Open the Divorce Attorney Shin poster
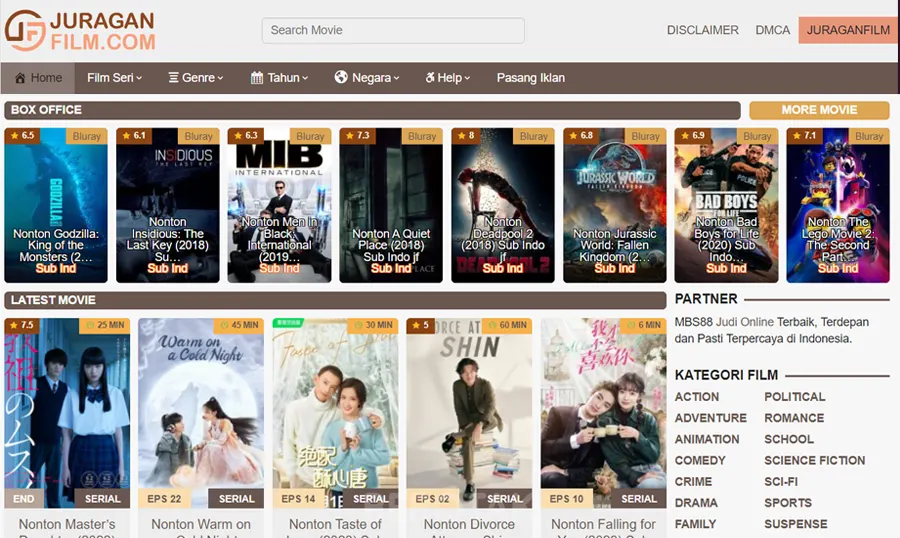 coord(470,413)
